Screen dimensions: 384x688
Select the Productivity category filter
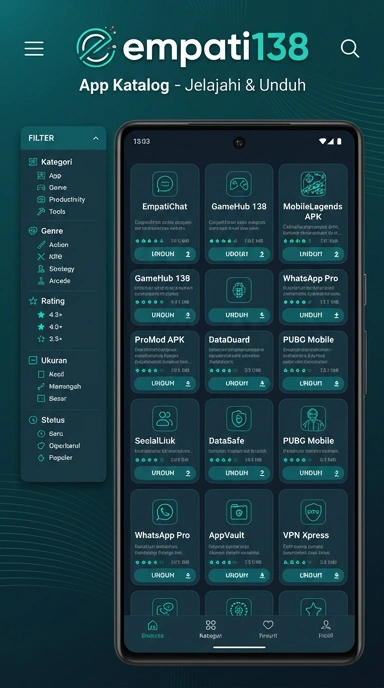tap(61, 199)
